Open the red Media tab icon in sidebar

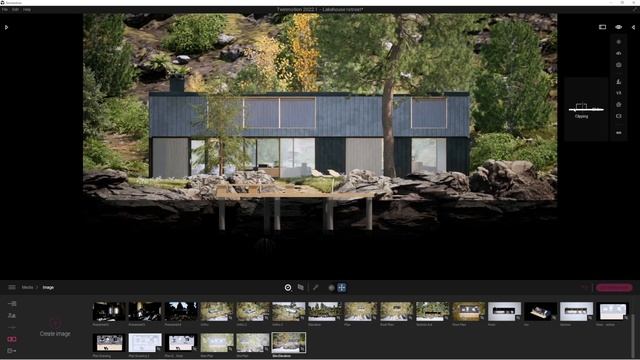12,339
